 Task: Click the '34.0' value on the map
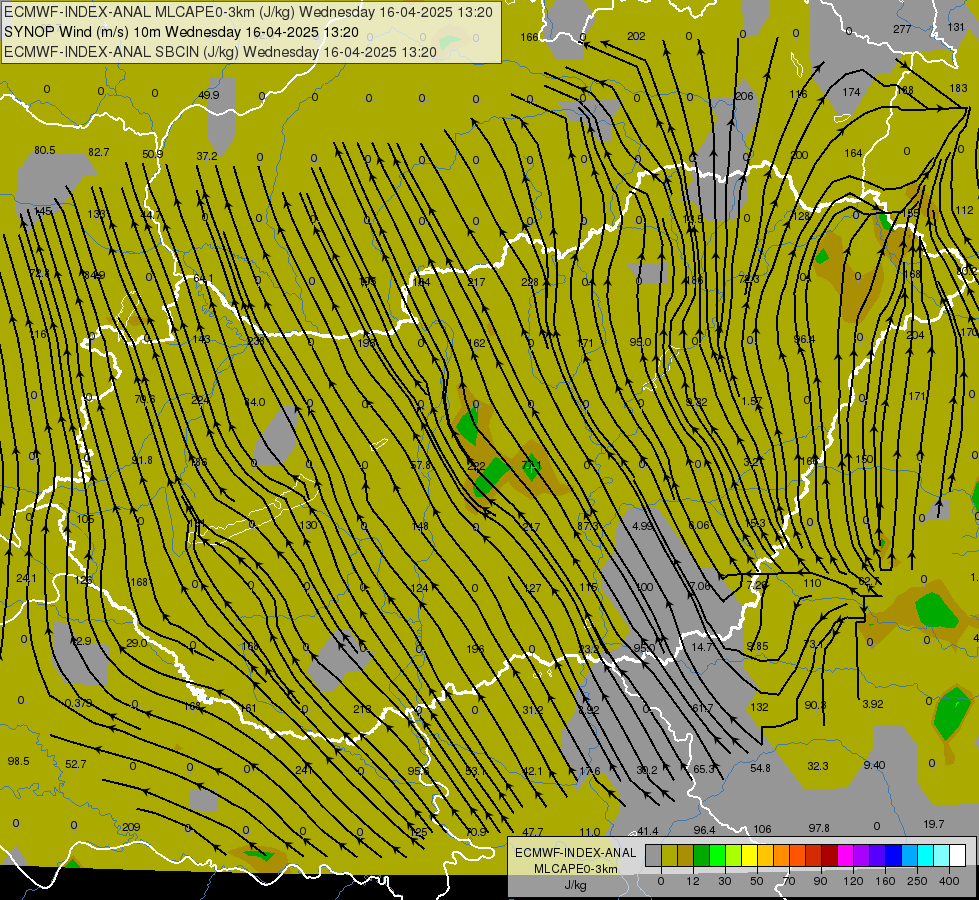(254, 402)
